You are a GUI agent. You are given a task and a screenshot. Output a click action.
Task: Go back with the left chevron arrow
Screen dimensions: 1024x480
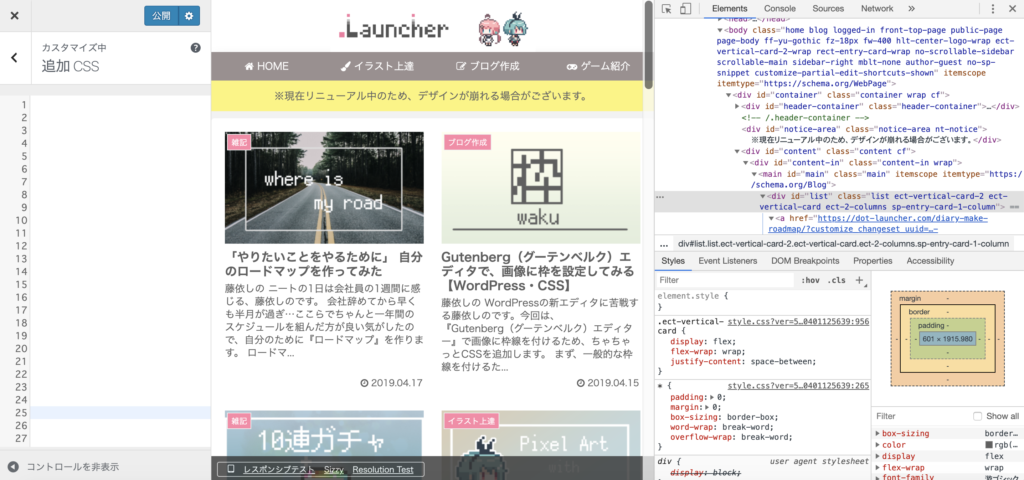click(15, 57)
